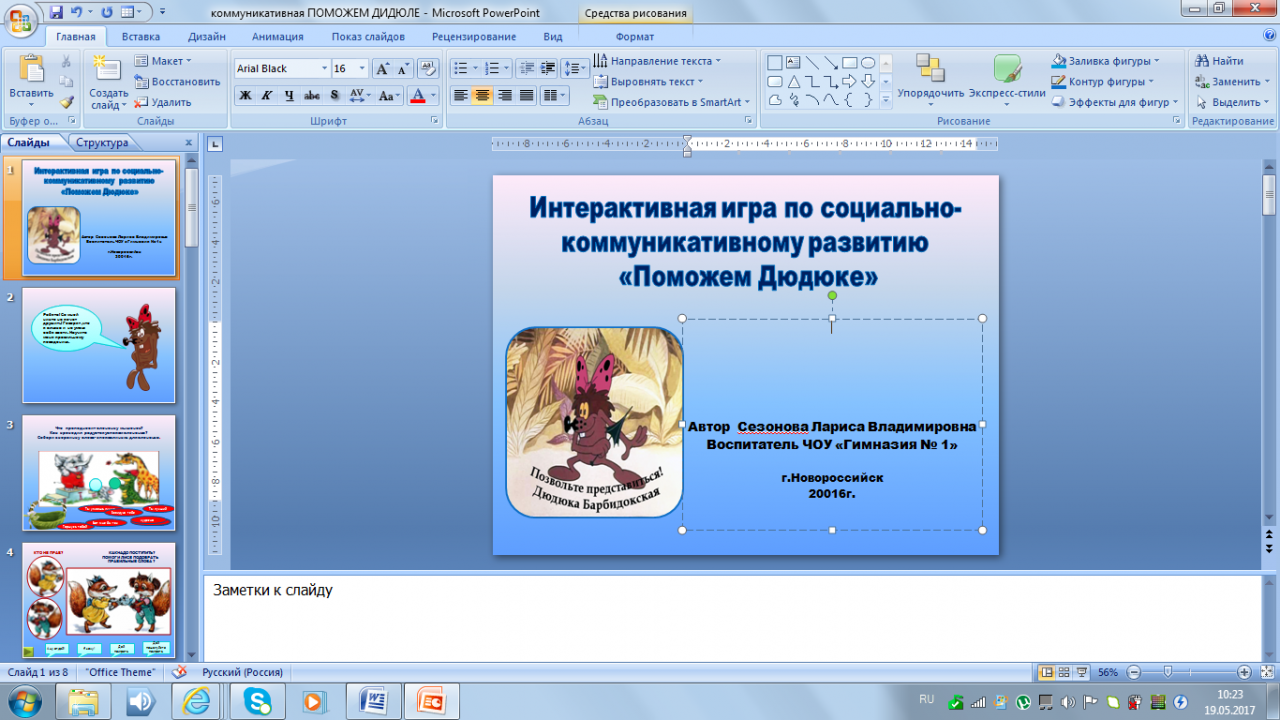Open the Дизайн ribbon tab
Image resolution: width=1280 pixels, height=720 pixels.
pos(206,36)
